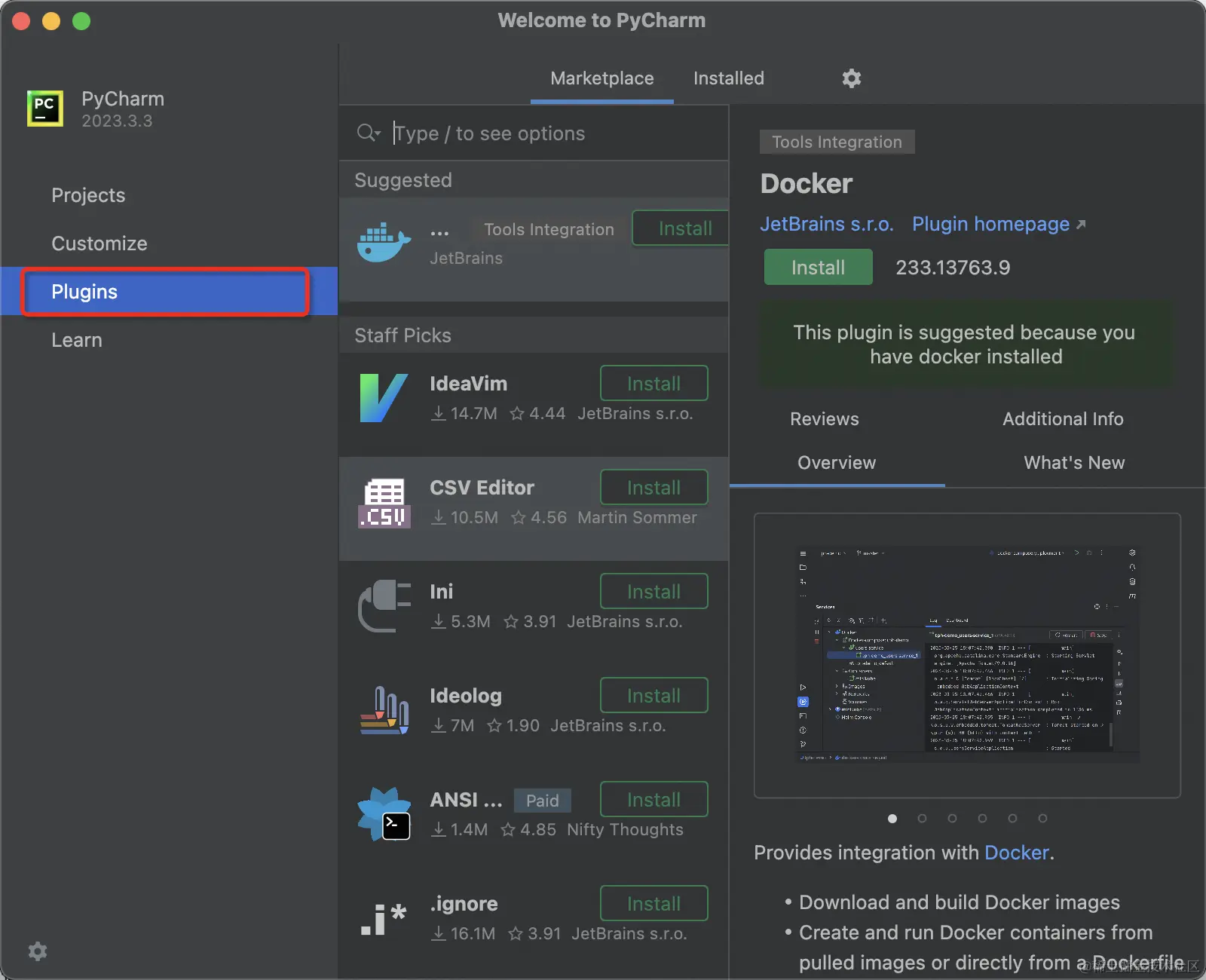
Task: Click the 233.13763.9 version number
Action: 953,268
